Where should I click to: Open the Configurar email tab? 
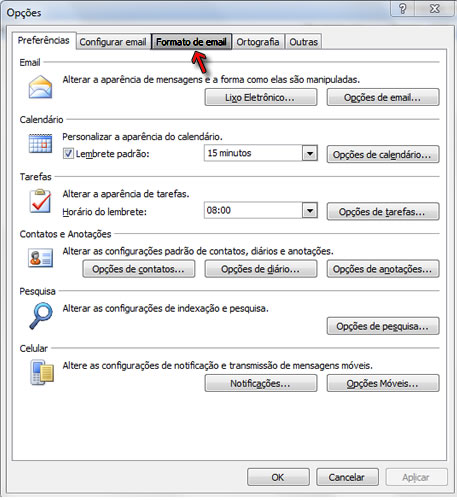point(113,42)
